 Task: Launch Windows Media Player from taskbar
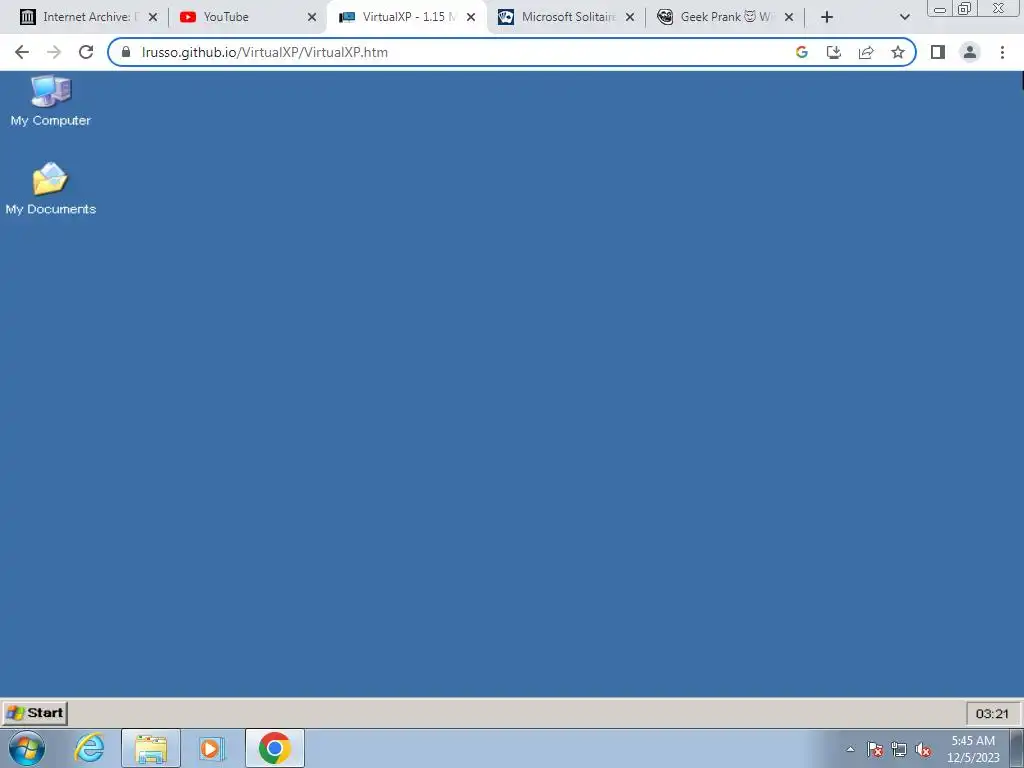point(212,748)
